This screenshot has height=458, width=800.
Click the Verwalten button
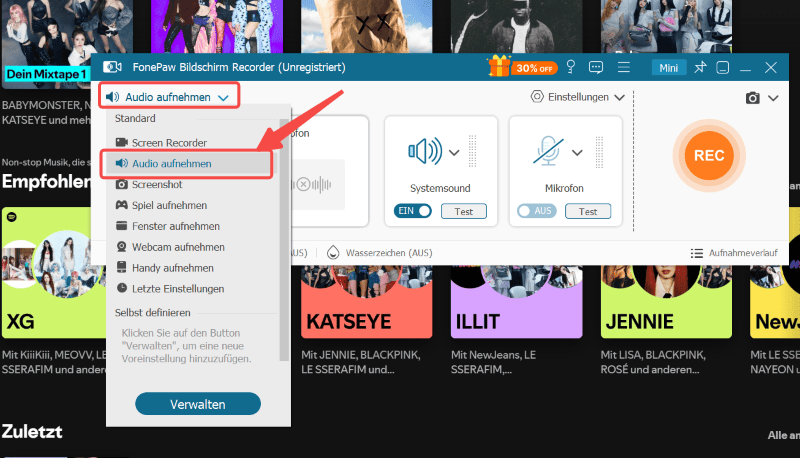tap(198, 404)
